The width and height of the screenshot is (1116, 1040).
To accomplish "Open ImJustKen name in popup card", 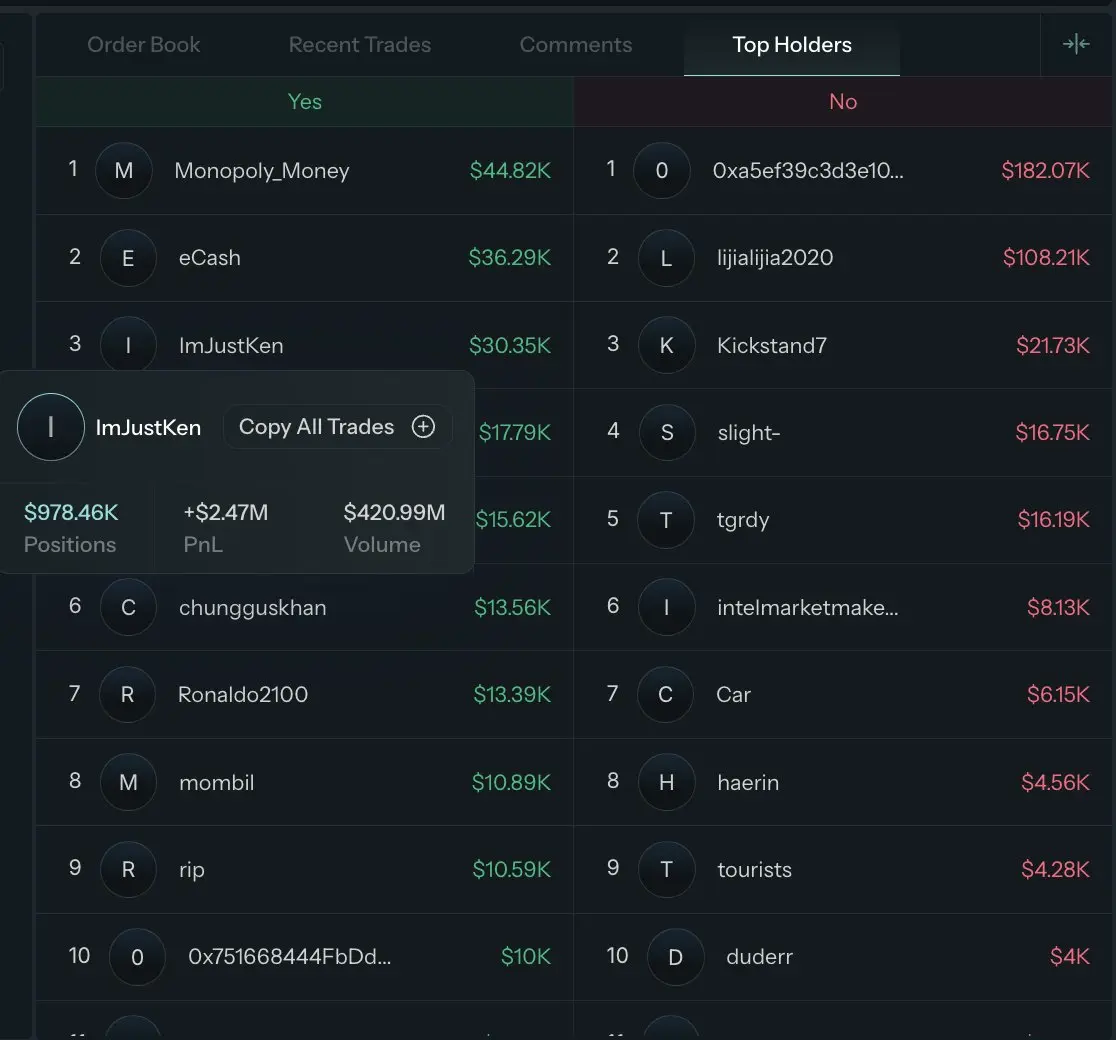I will (x=148, y=427).
